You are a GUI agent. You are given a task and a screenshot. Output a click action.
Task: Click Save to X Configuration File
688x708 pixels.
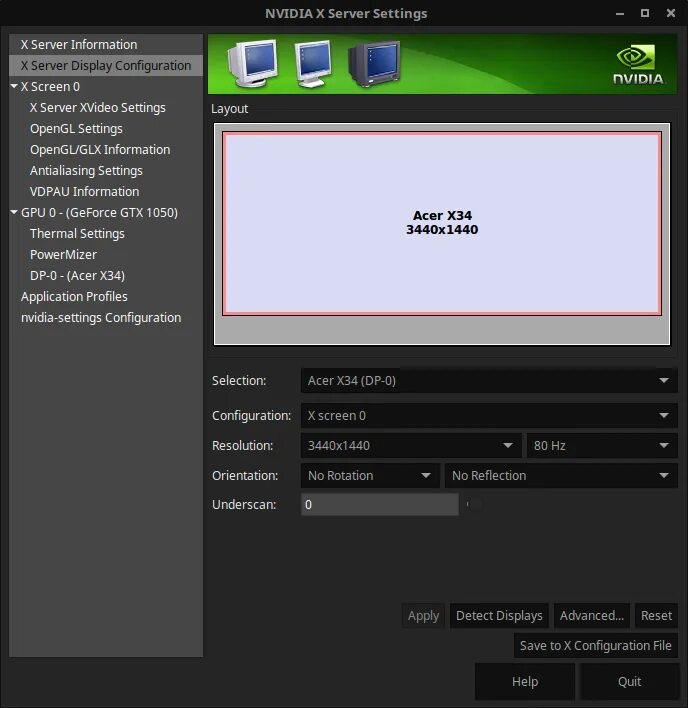(595, 646)
